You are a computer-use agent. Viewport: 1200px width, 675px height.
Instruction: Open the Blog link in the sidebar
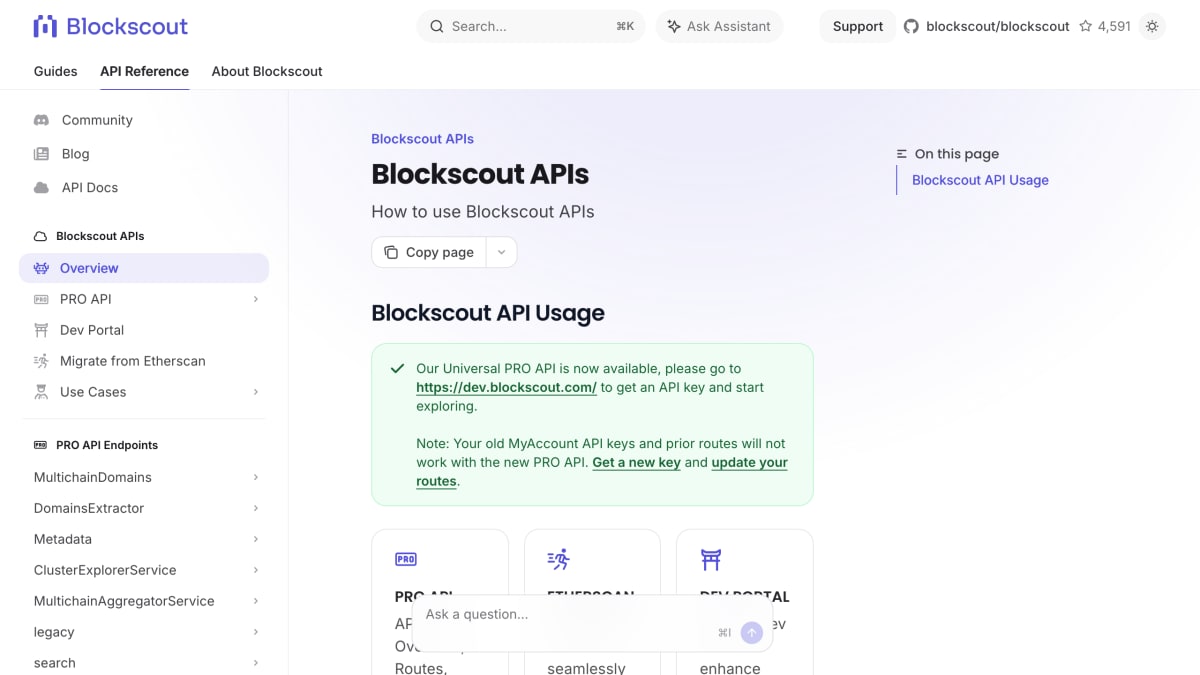click(75, 154)
